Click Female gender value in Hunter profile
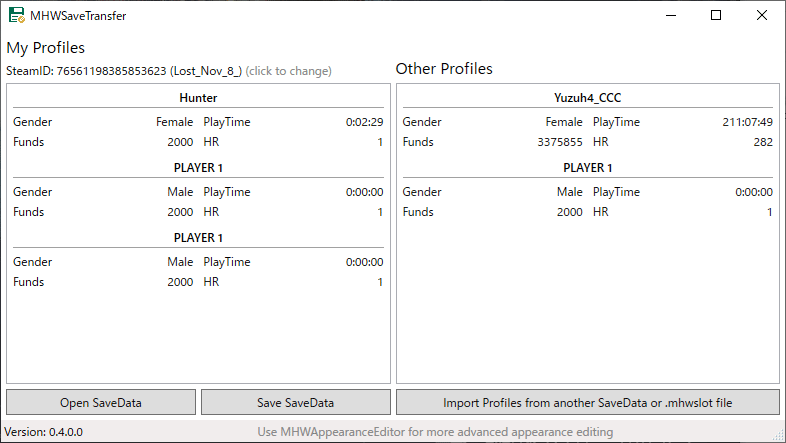The image size is (786, 443). click(x=174, y=122)
